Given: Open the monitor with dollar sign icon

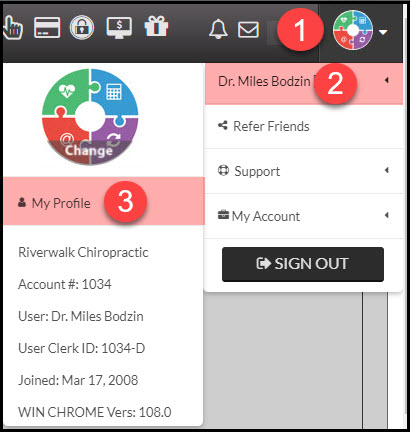Looking at the screenshot, I should tap(119, 27).
